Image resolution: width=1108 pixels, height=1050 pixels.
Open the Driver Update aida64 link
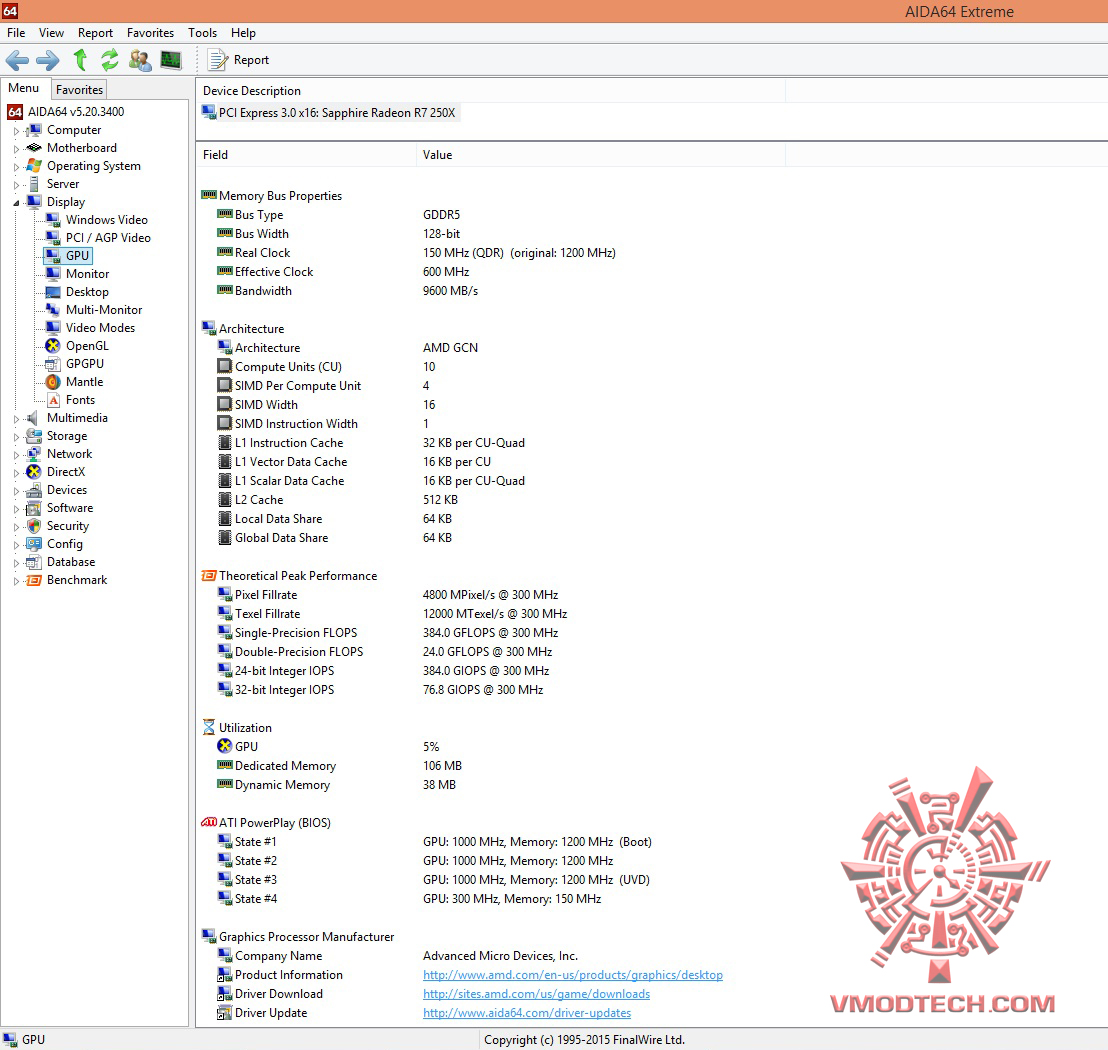coord(526,1013)
